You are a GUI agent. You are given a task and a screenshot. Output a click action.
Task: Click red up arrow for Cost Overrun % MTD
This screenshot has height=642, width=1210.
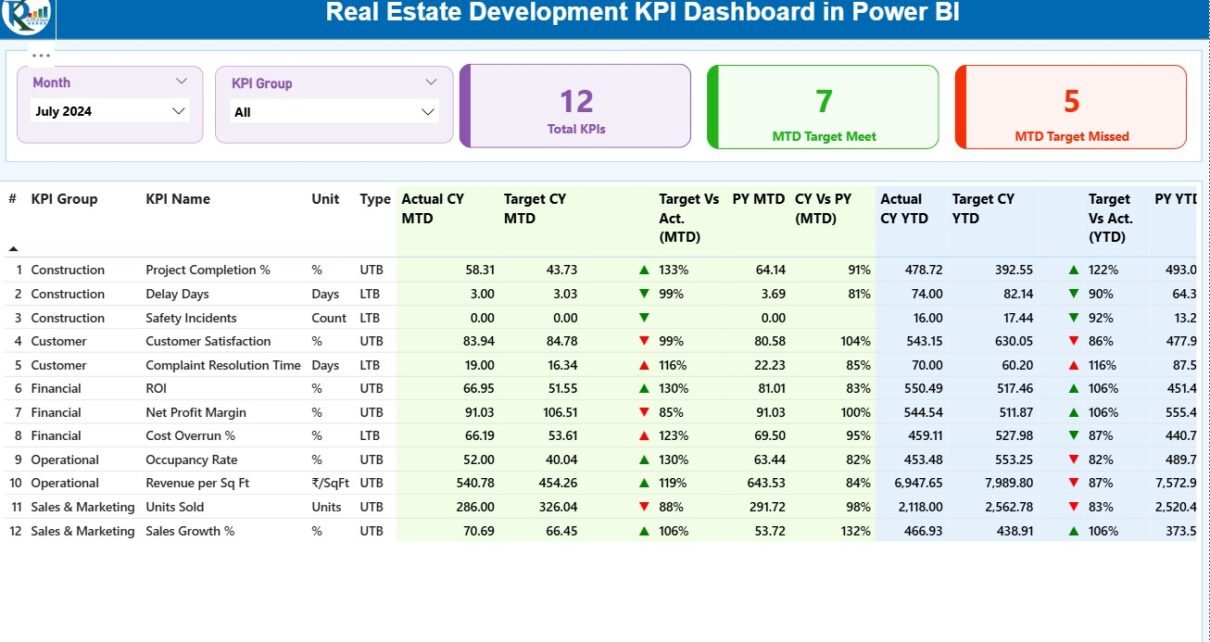coord(644,436)
